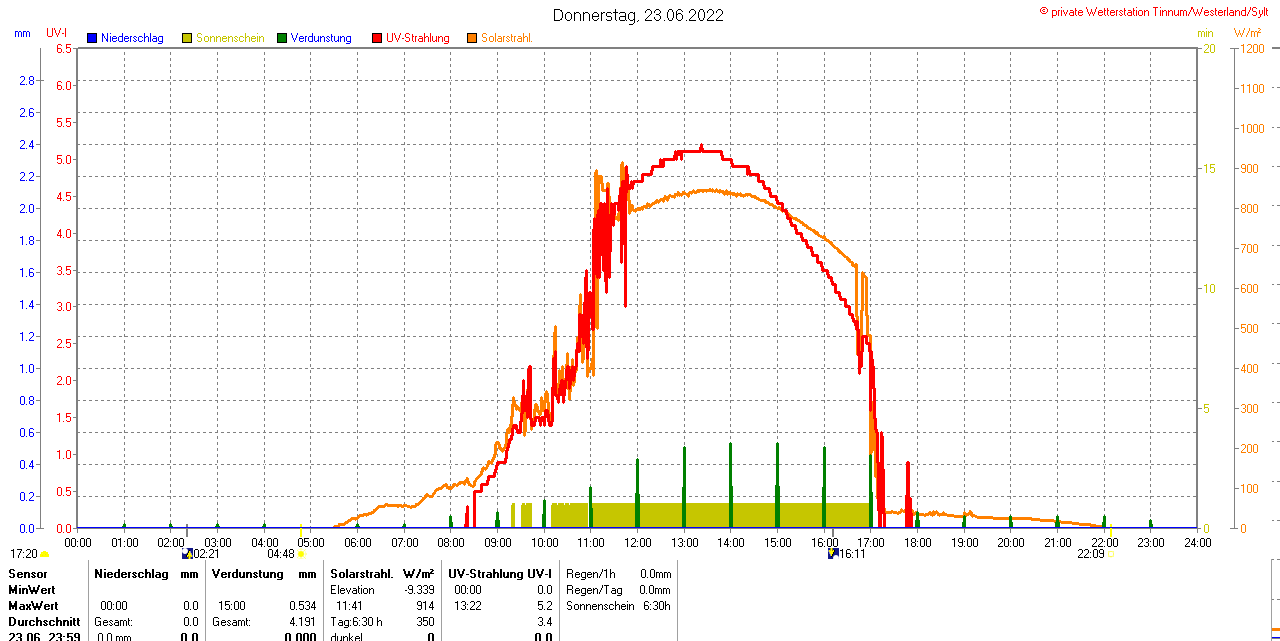The width and height of the screenshot is (1280, 641).
Task: Click the Solarstrahl. max value 914
Action: pyautogui.click(x=425, y=606)
